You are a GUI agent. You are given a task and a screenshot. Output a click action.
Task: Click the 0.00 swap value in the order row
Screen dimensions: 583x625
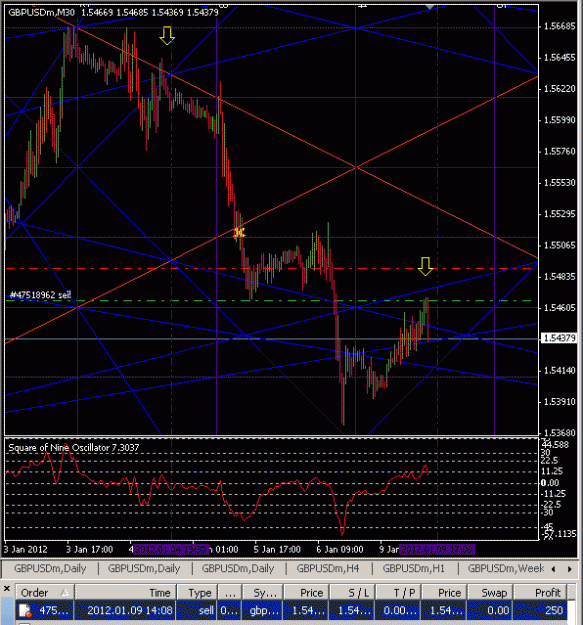pyautogui.click(x=497, y=610)
